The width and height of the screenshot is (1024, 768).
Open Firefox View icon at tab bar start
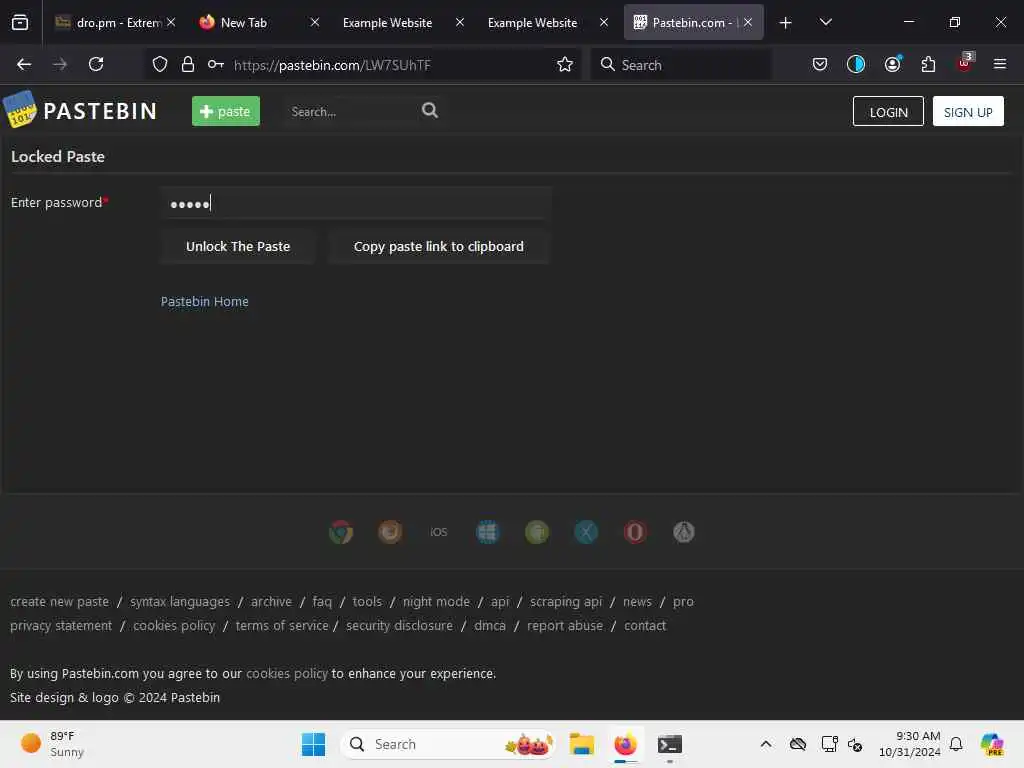point(20,22)
